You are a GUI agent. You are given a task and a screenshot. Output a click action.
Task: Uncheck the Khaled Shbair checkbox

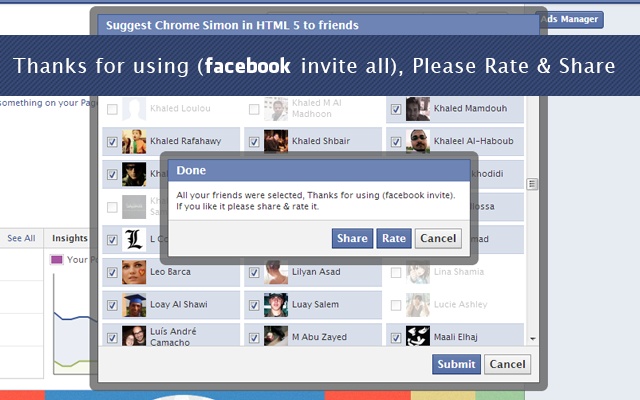254,142
